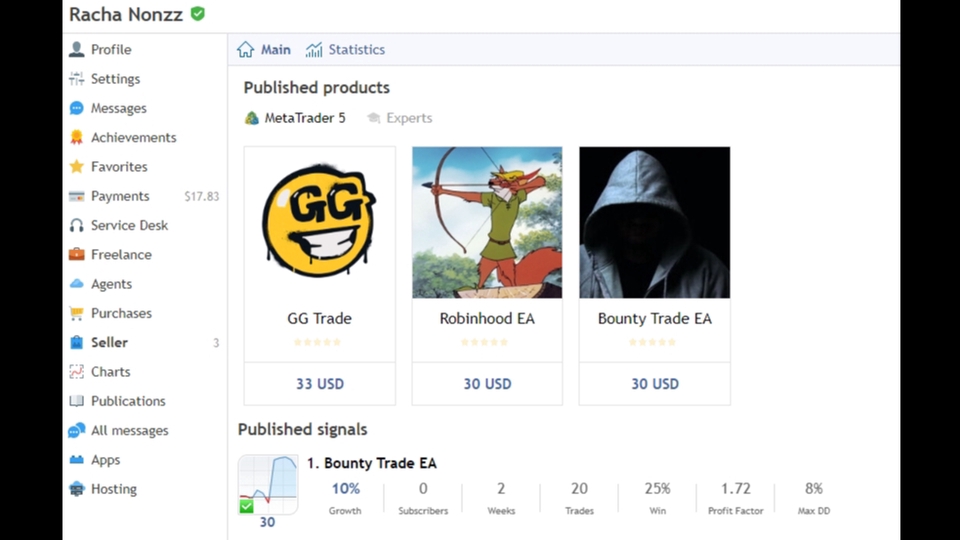960x540 pixels.
Task: Click the Charts icon in sidebar
Action: [x=77, y=372]
